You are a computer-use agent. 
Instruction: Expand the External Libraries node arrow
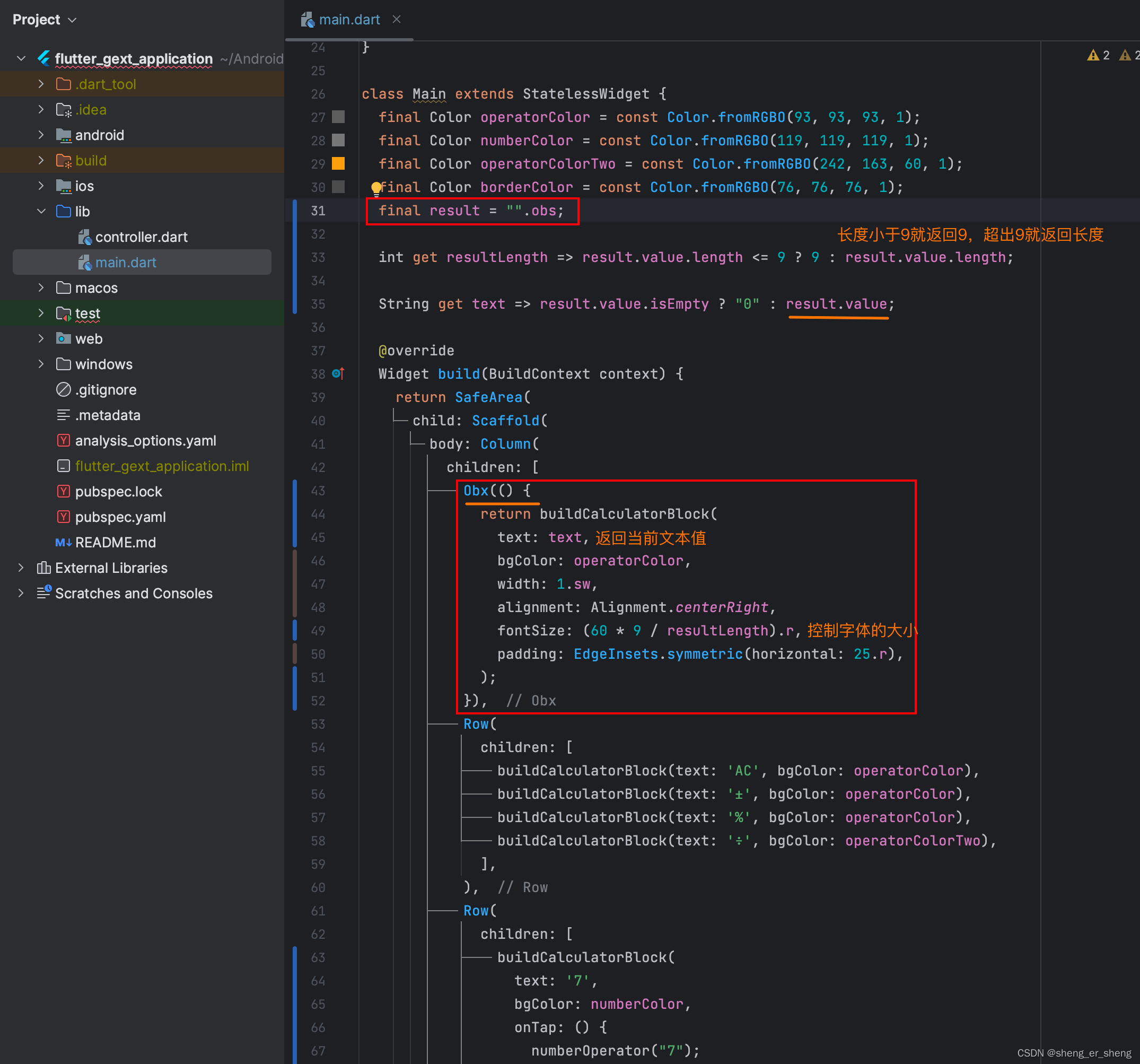coord(21,568)
